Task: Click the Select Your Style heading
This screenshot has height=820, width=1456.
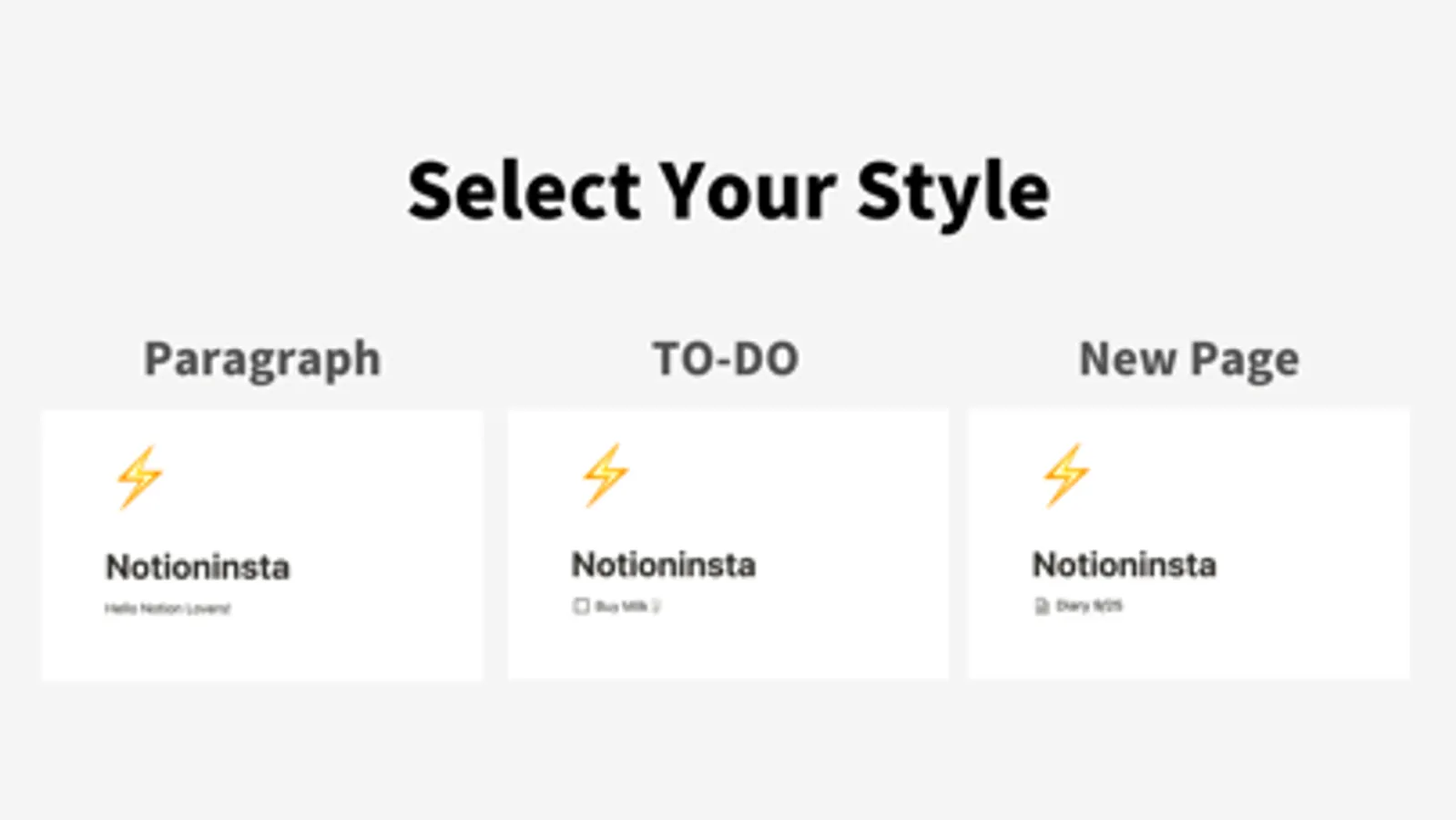Action: (728, 191)
